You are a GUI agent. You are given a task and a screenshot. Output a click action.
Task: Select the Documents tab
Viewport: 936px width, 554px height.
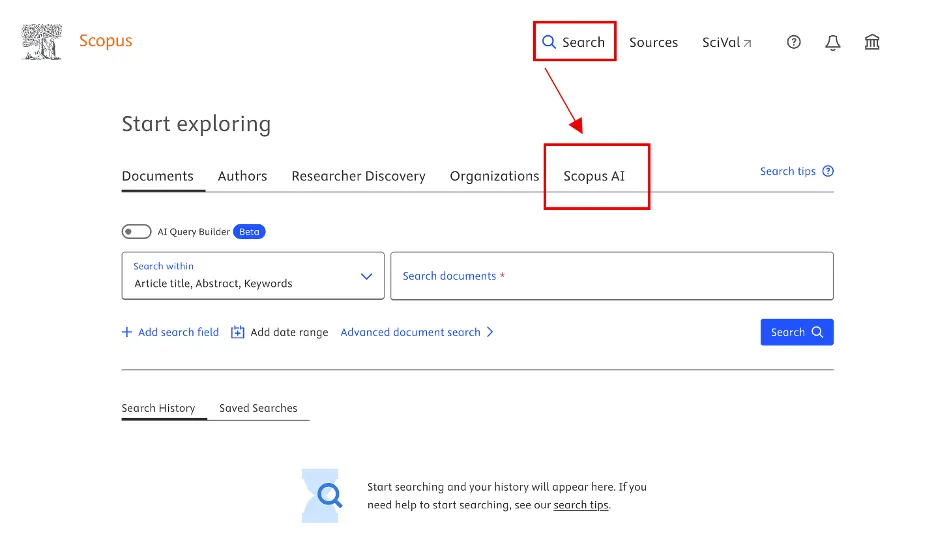click(x=158, y=176)
